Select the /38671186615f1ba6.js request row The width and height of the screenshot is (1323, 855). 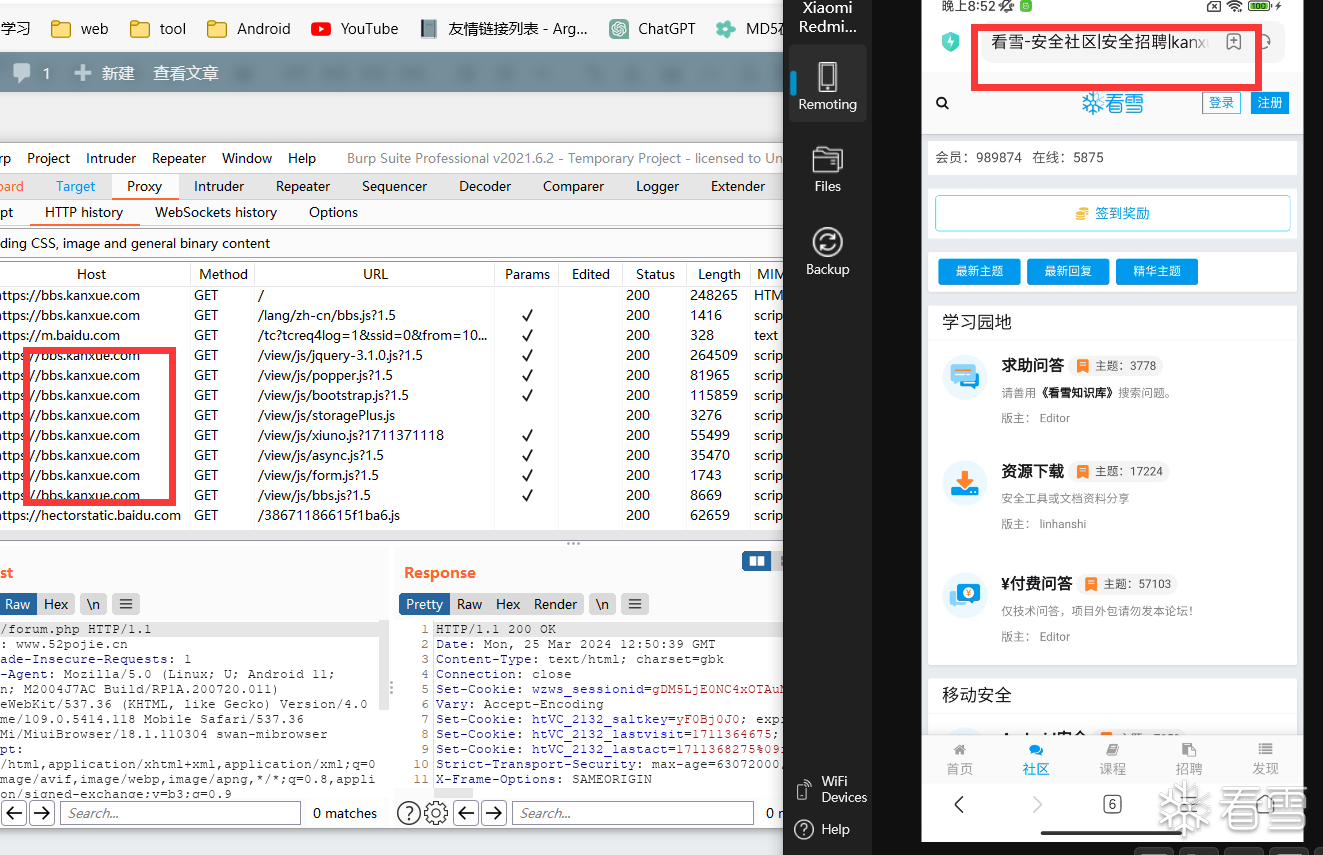[391, 515]
